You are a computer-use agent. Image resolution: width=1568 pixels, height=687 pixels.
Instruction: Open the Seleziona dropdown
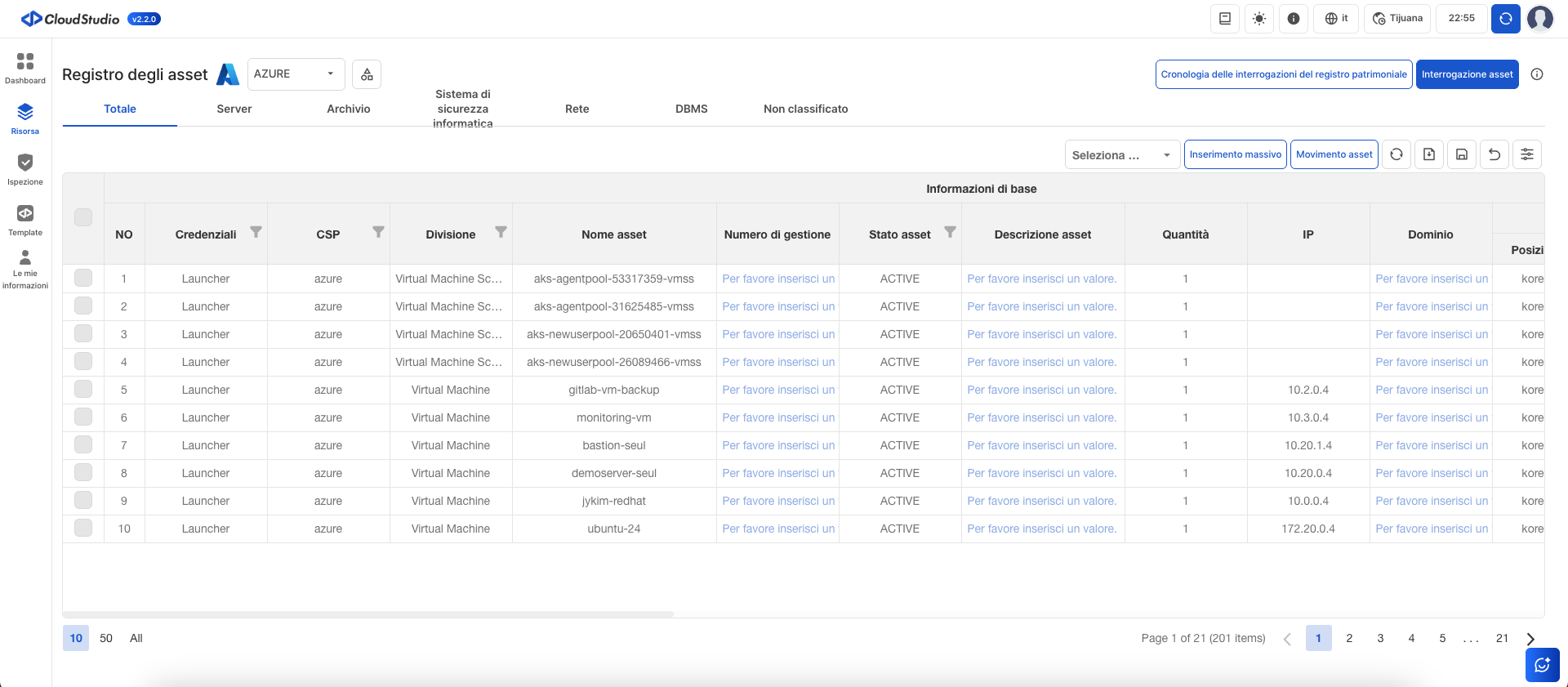click(1121, 154)
